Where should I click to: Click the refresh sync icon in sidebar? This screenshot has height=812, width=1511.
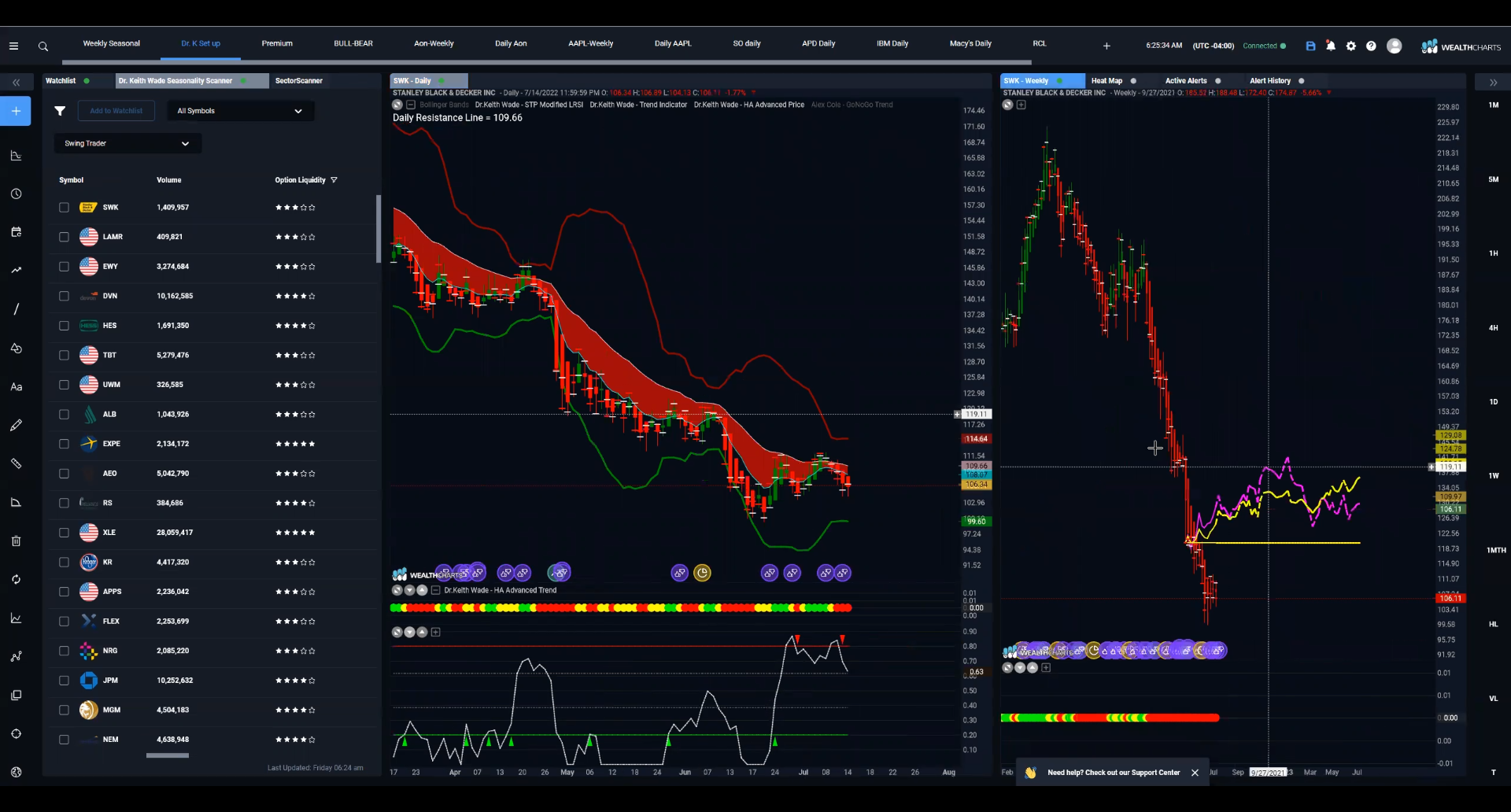click(16, 579)
